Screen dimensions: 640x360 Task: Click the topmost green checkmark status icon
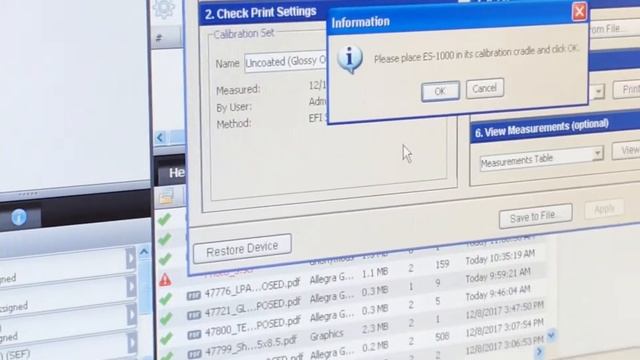click(x=164, y=220)
